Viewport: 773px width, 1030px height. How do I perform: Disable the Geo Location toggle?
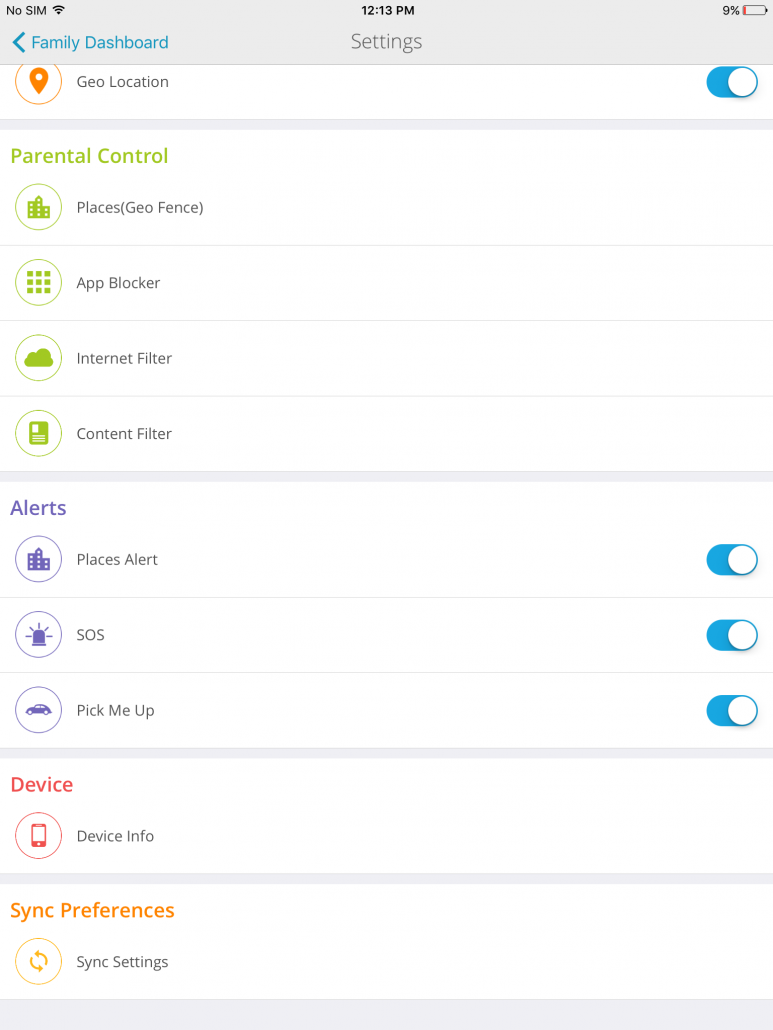pyautogui.click(x=731, y=82)
